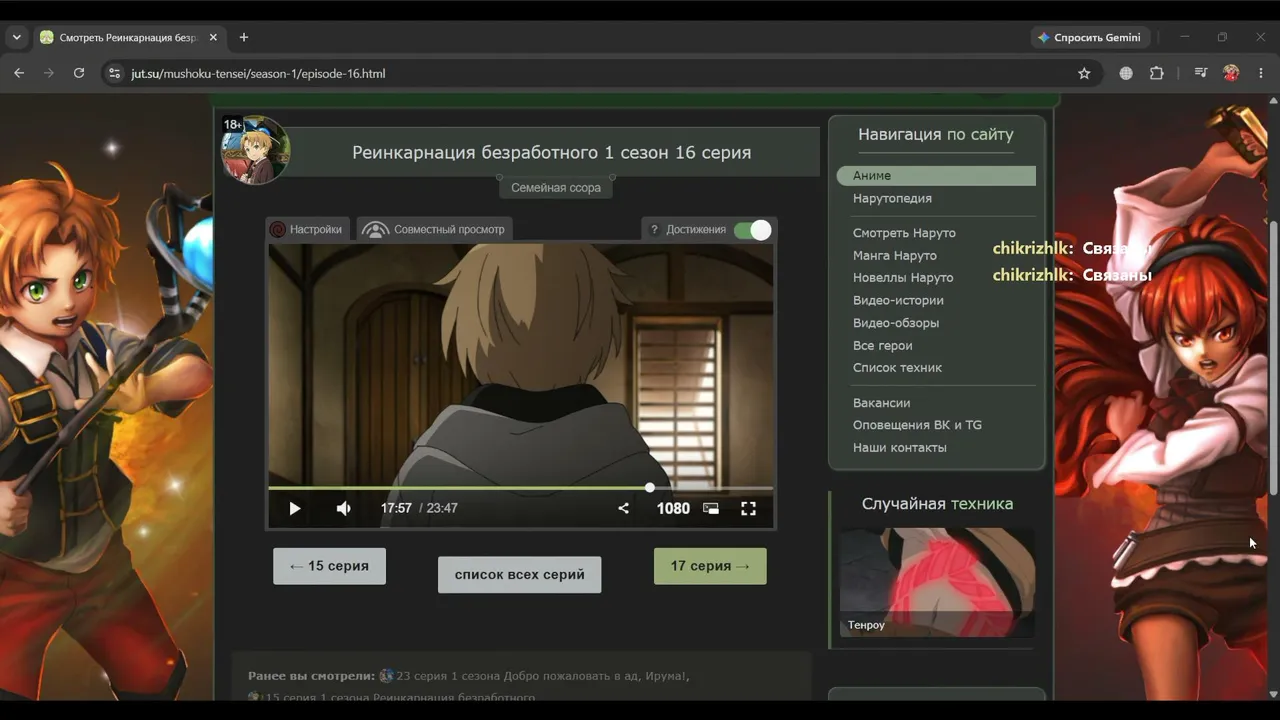Go to the next episode, 17 серия
Image resolution: width=1280 pixels, height=720 pixels.
pyautogui.click(x=710, y=566)
